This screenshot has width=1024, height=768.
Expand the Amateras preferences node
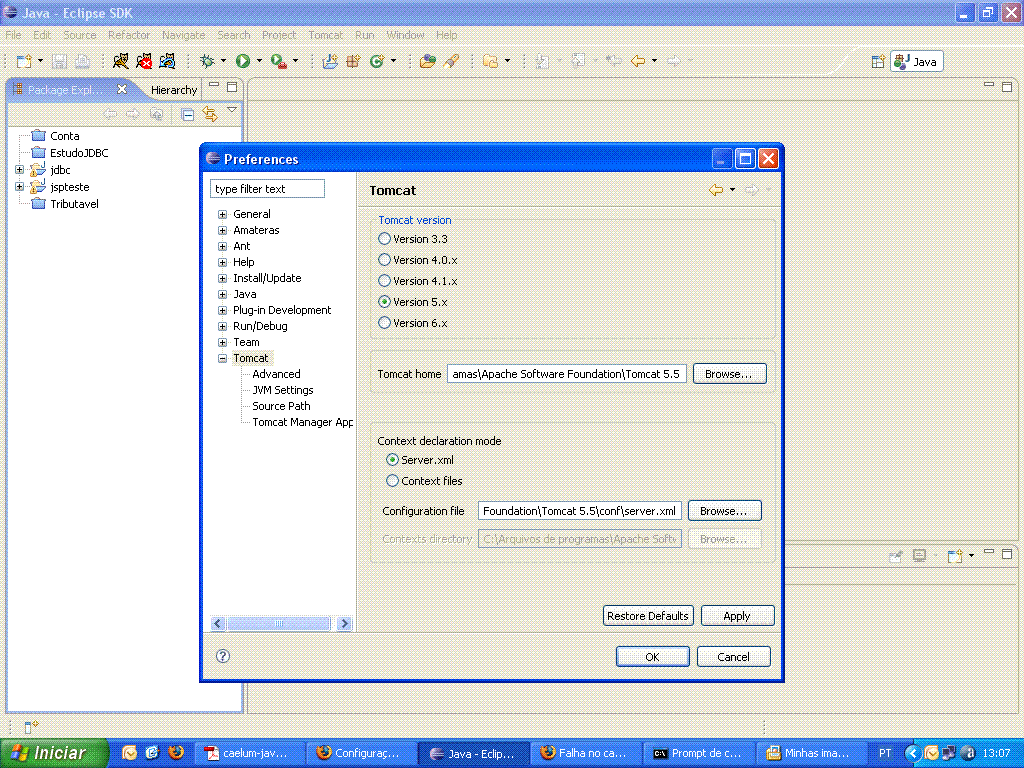point(223,231)
